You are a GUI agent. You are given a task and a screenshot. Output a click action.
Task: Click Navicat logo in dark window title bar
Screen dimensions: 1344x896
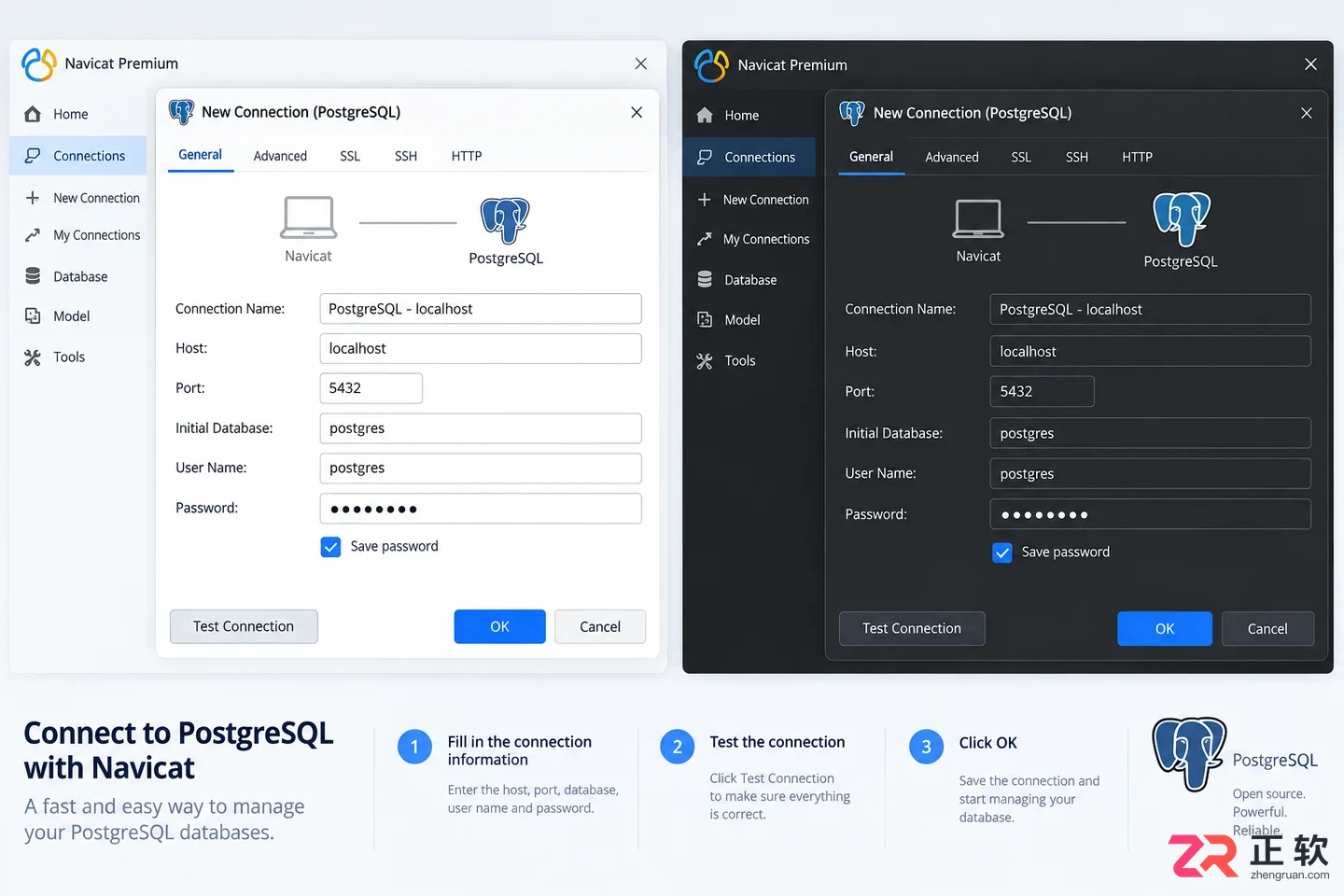click(711, 65)
